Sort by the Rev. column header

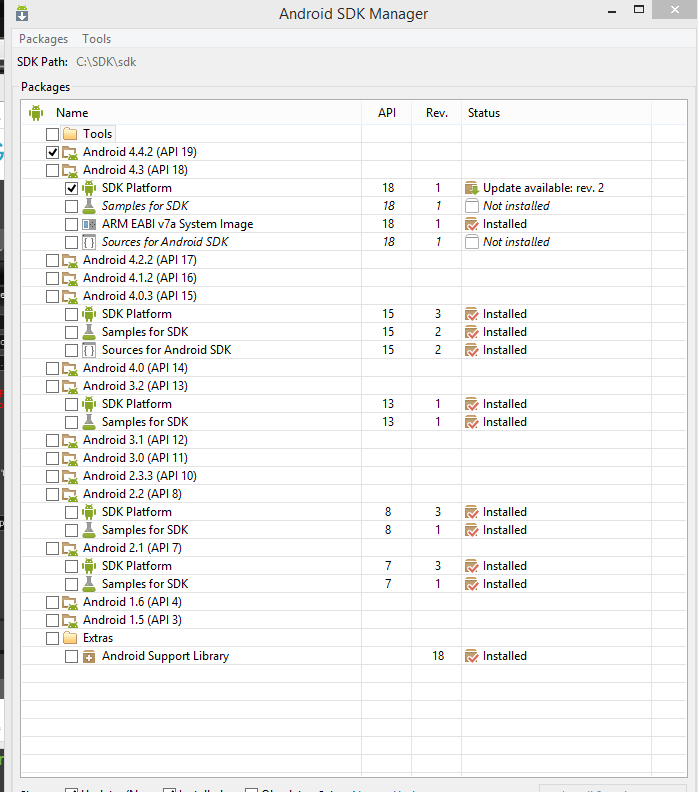(x=436, y=113)
